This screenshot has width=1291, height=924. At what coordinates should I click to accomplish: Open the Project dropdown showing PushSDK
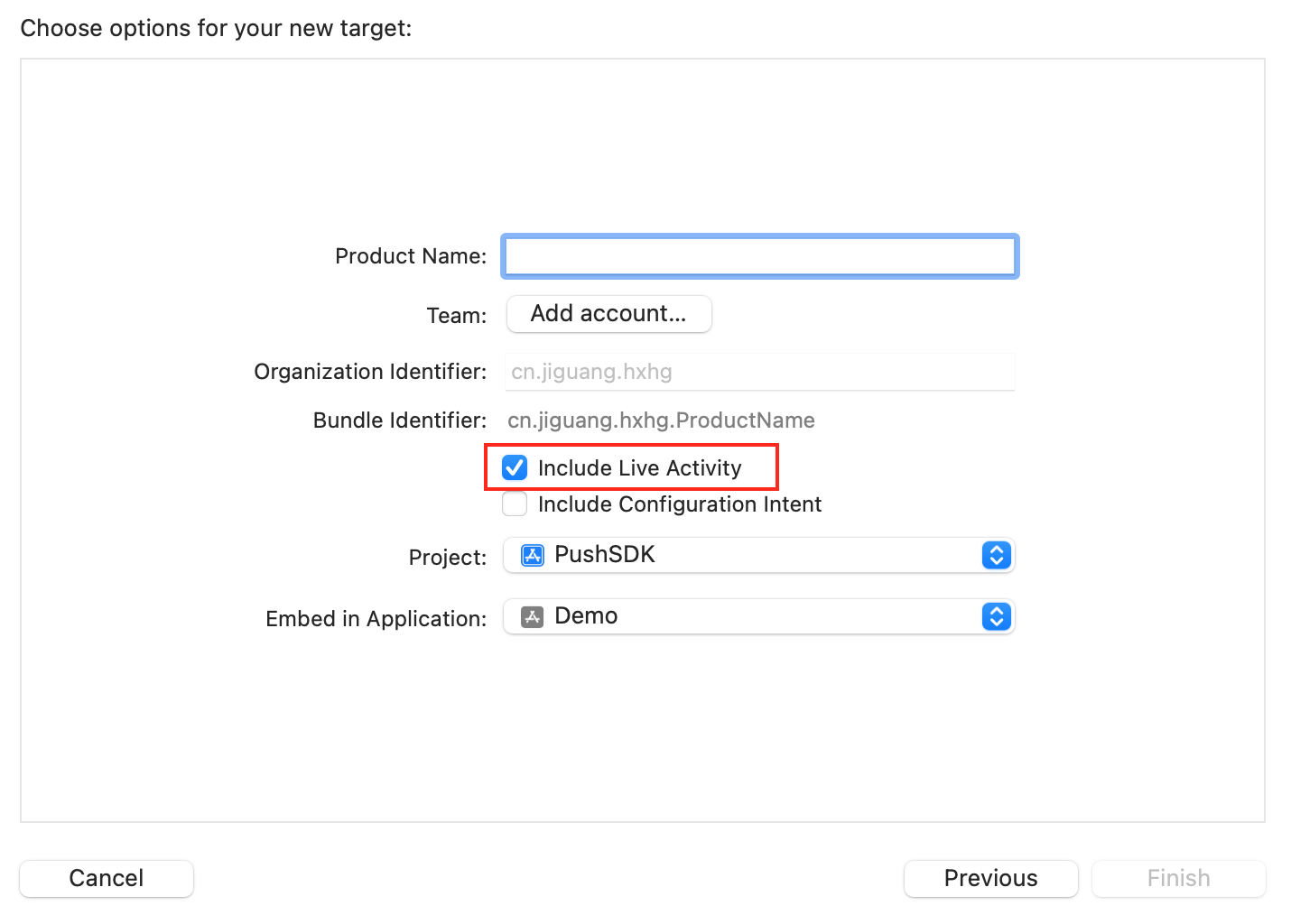point(758,555)
